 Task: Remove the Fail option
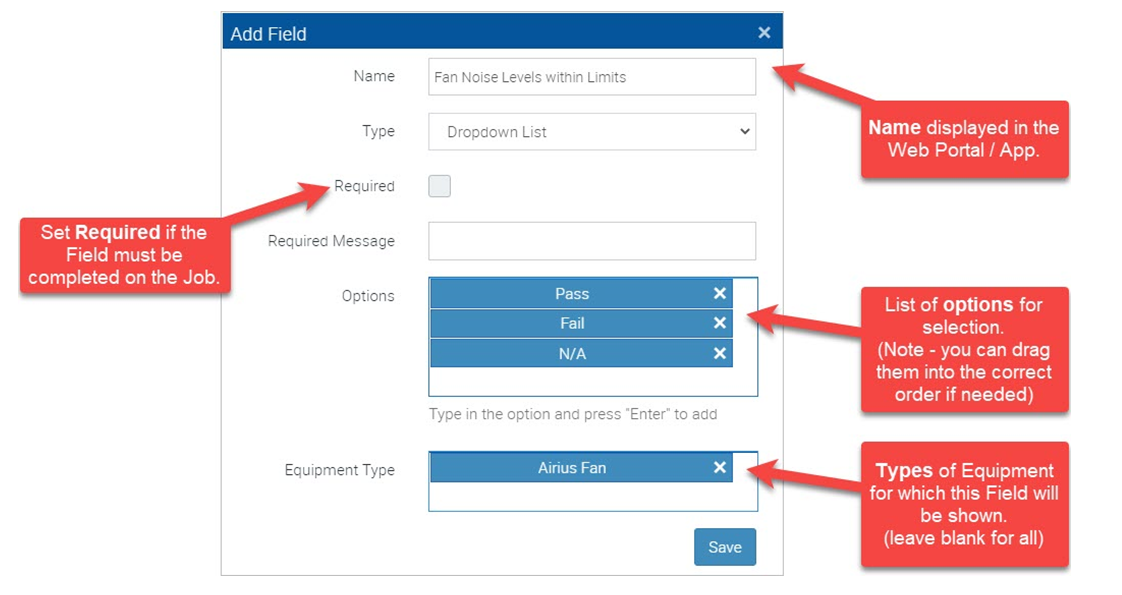point(719,323)
